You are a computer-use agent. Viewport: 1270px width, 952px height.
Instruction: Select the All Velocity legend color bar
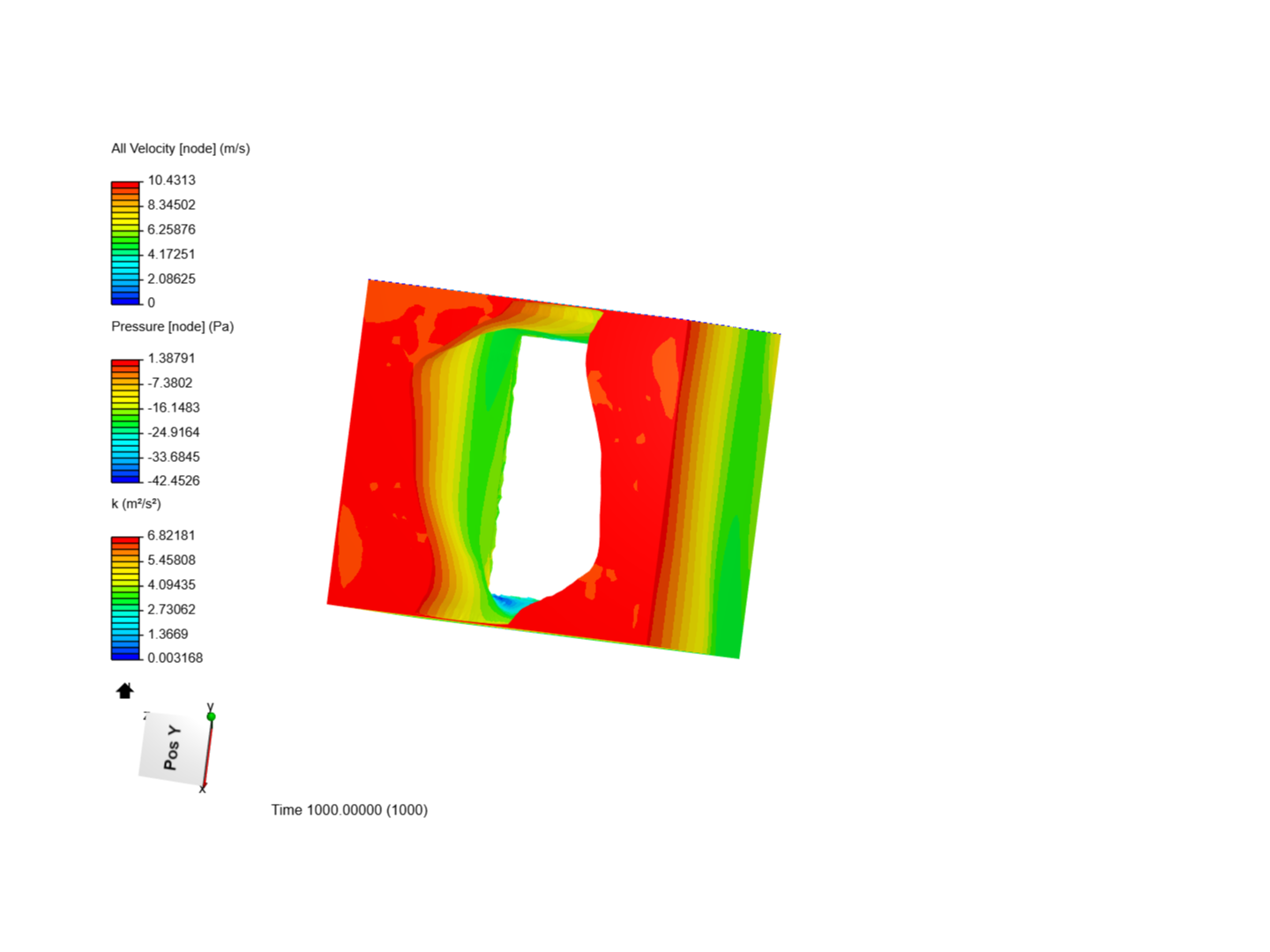tap(126, 242)
